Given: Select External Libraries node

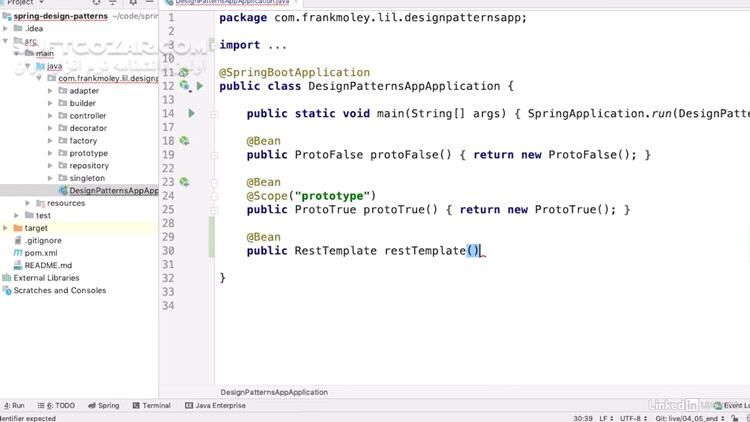Looking at the screenshot, I should pos(46,278).
